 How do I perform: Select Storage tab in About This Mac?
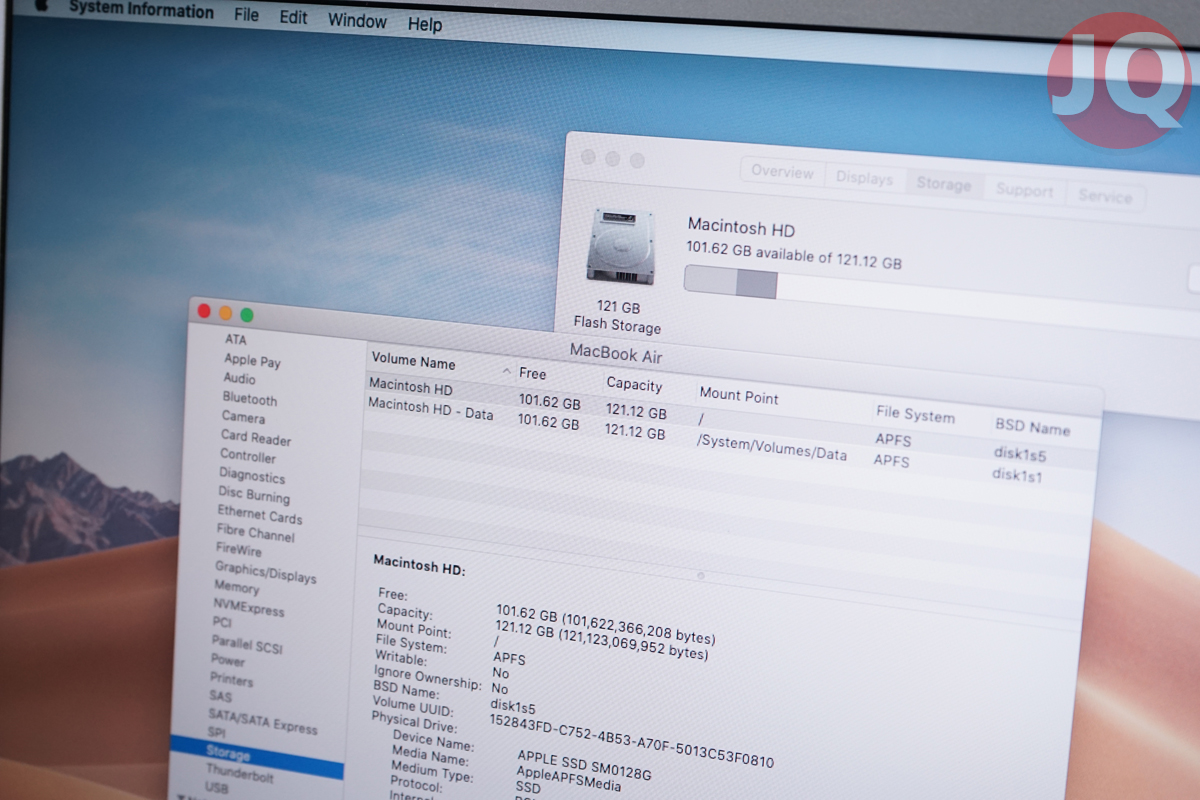(x=944, y=185)
